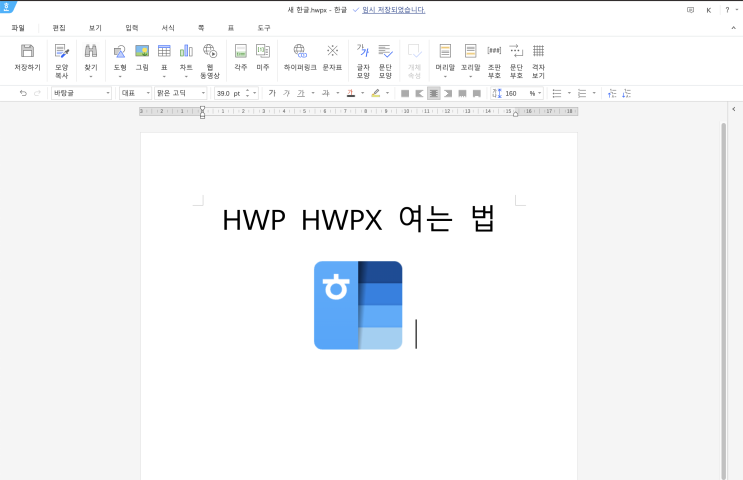Viewport: 743px width, 480px height.
Task: Open underline style dropdown arrow
Action: pos(313,93)
